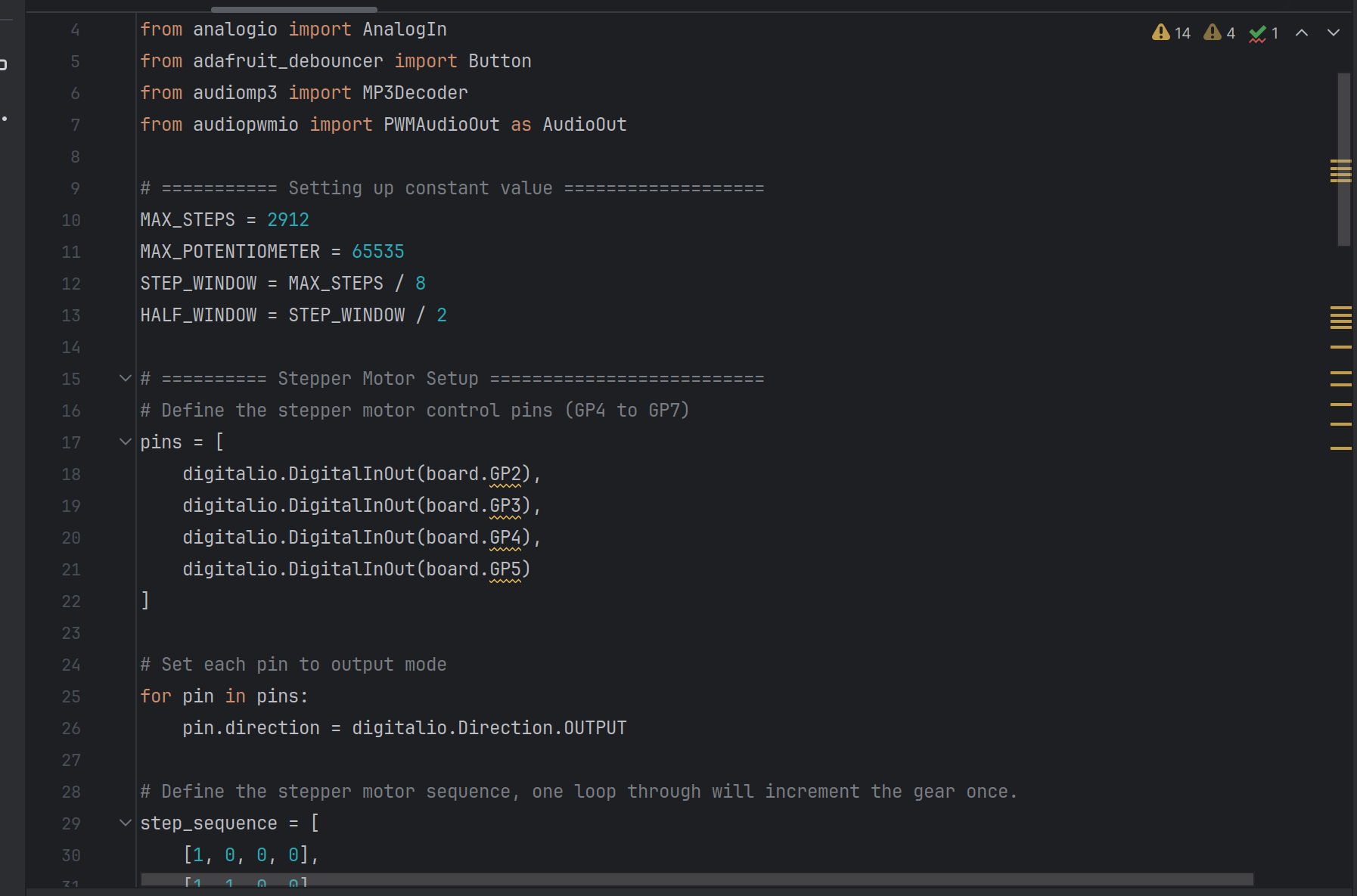Collapse the step_sequence list
1357x896 pixels.
pyautogui.click(x=126, y=823)
